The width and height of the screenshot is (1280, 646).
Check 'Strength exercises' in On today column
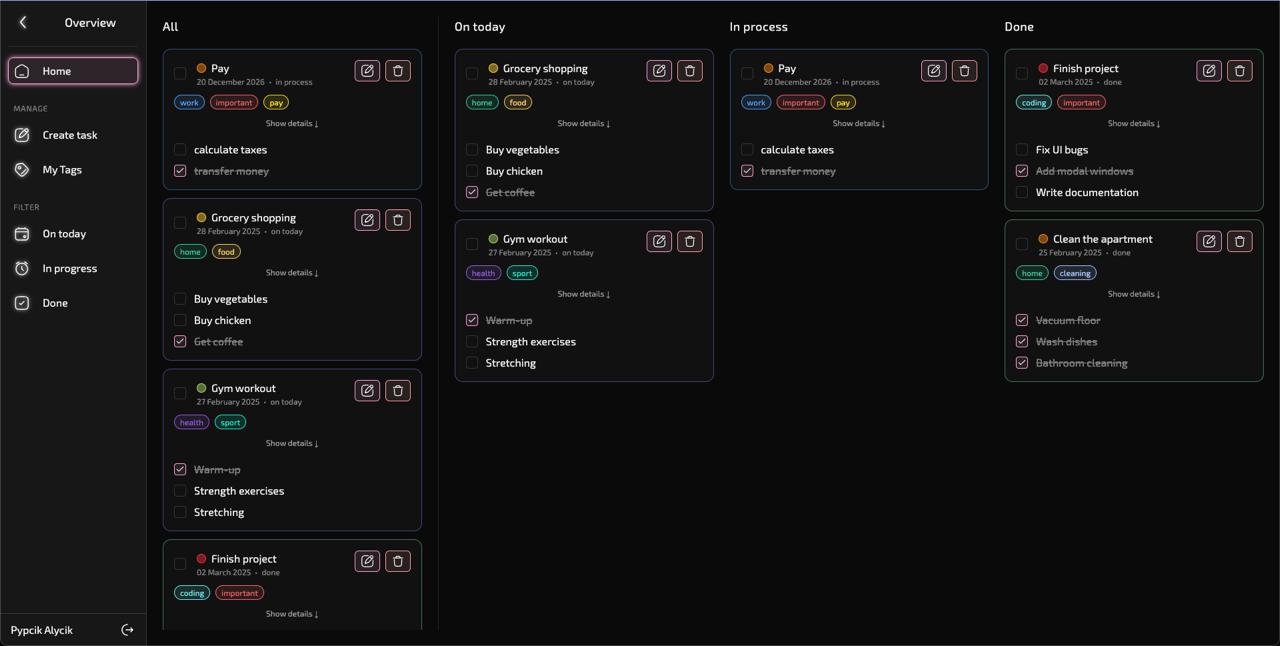pos(472,342)
